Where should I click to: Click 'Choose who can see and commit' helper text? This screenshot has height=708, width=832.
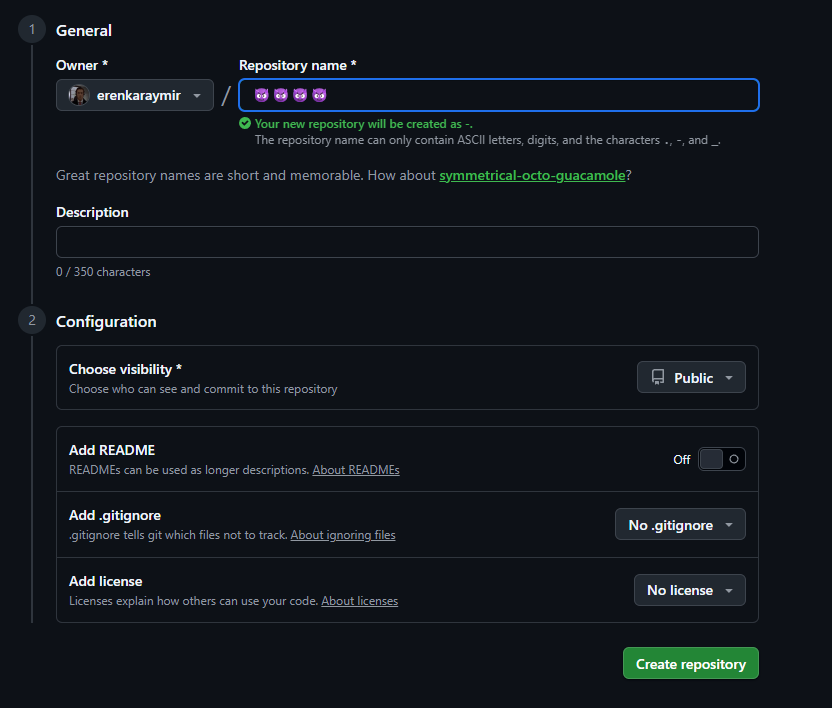[203, 389]
